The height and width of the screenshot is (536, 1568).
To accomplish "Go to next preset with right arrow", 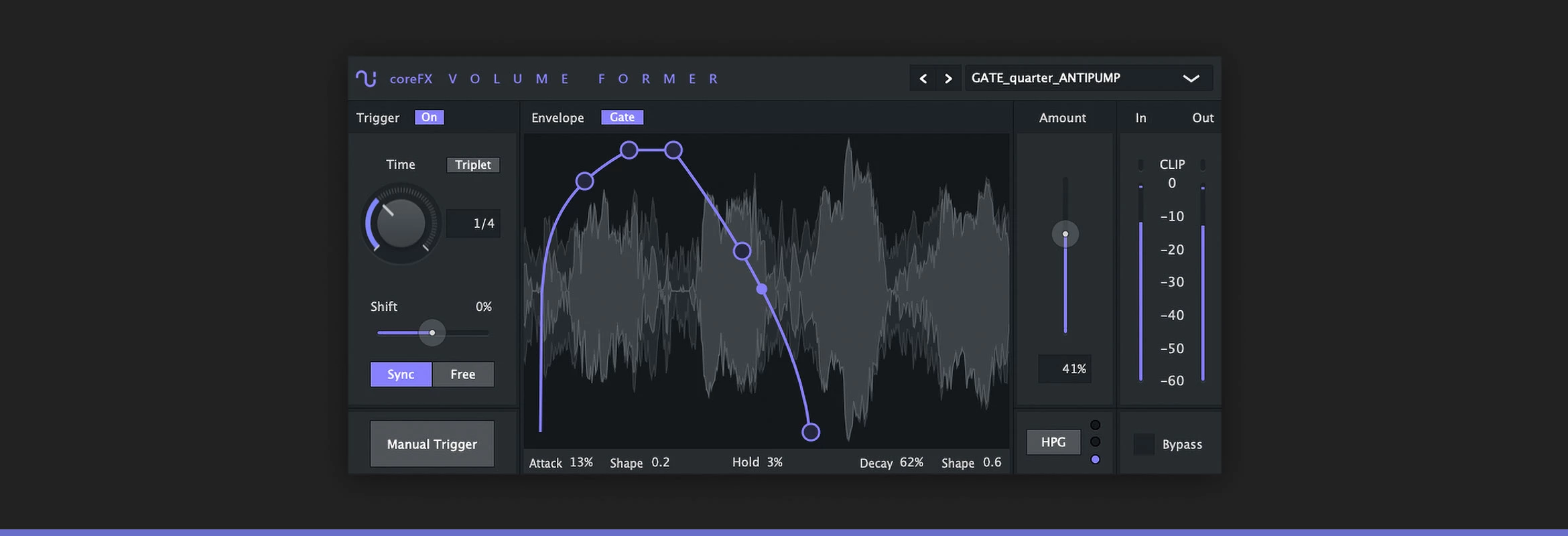I will 948,79.
